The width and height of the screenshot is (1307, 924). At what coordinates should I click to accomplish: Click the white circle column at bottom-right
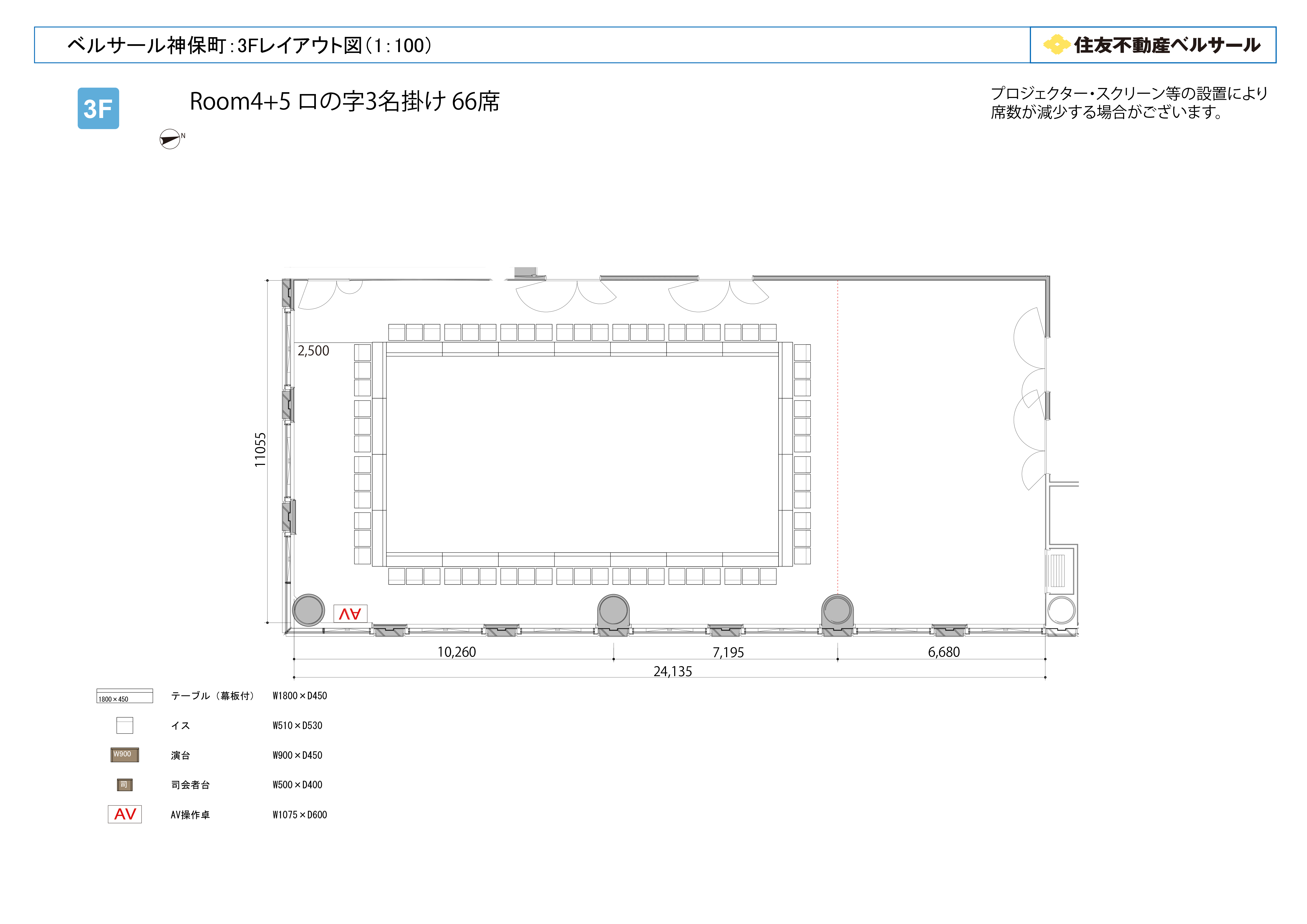1061,611
